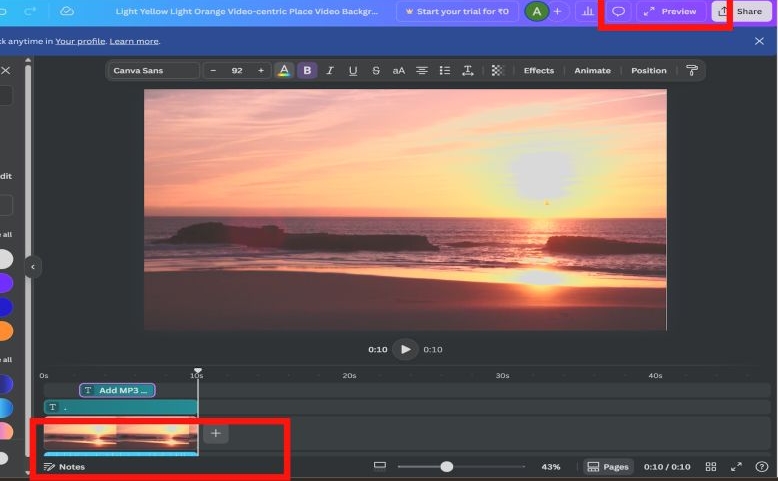This screenshot has width=778, height=481.
Task: Adjust the zoom slider handle
Action: 447,467
